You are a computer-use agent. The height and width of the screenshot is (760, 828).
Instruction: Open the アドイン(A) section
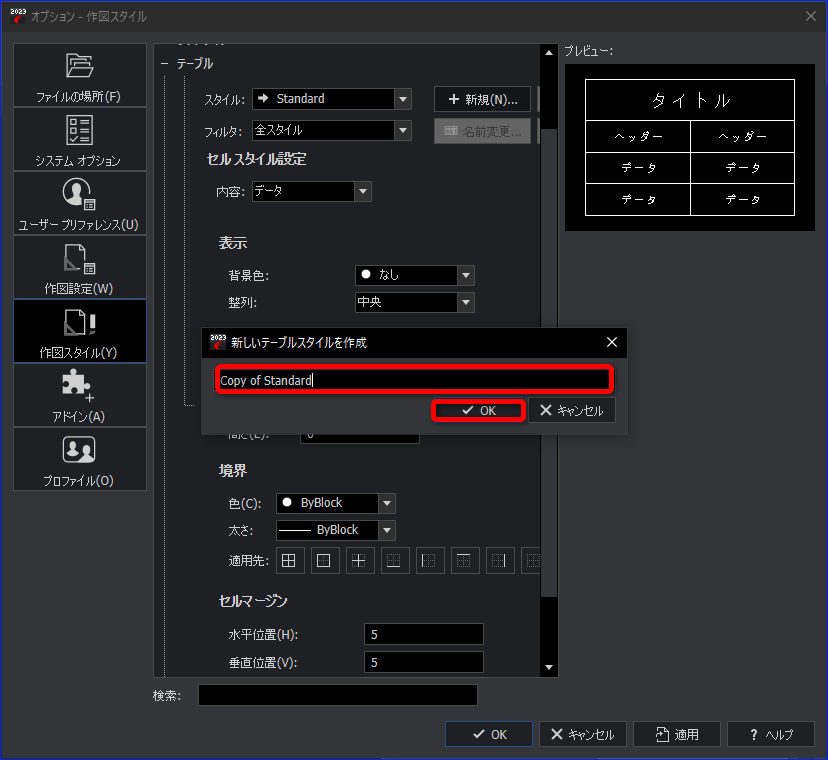(80, 395)
